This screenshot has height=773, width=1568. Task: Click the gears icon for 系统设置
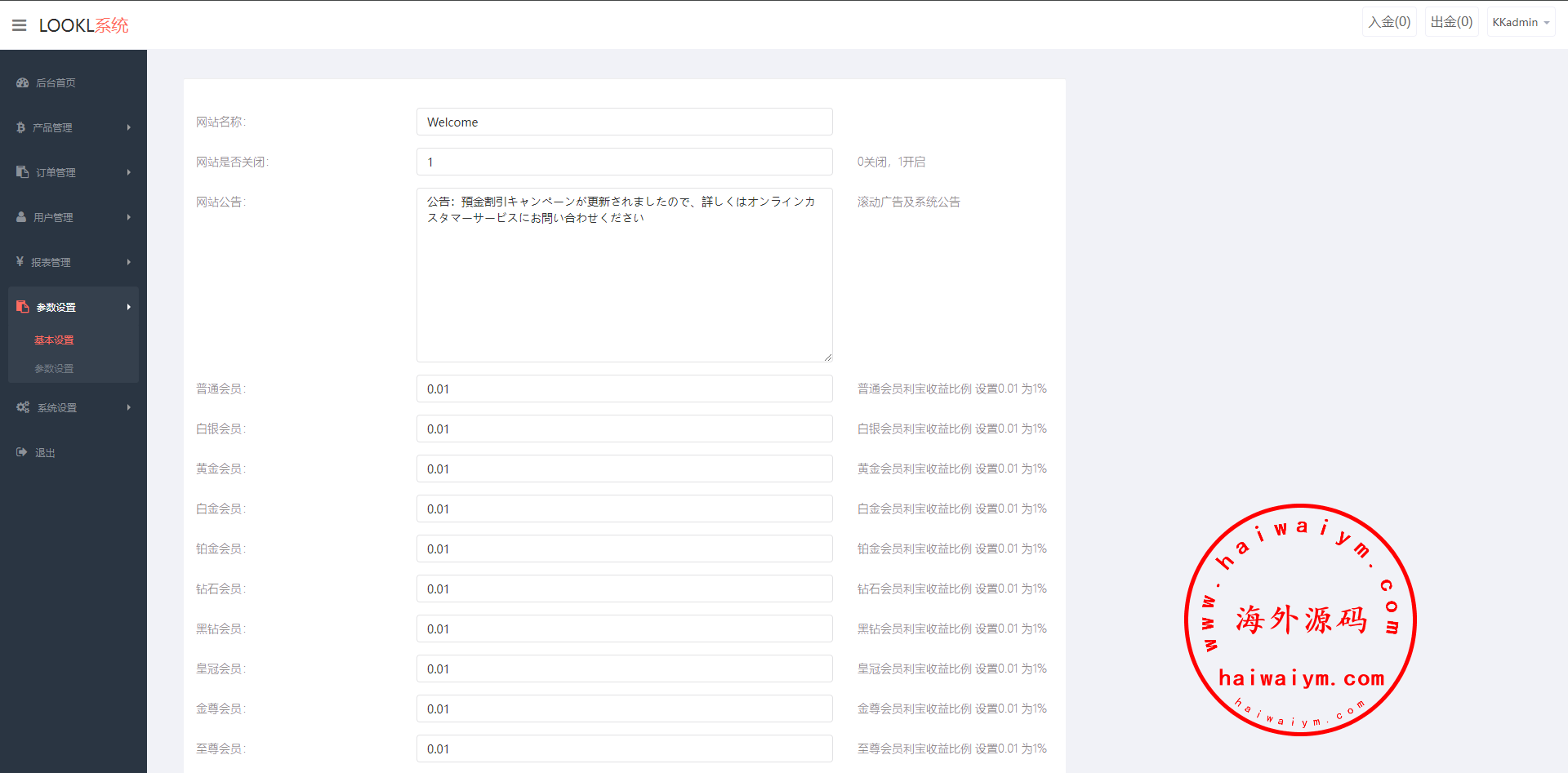coord(23,407)
